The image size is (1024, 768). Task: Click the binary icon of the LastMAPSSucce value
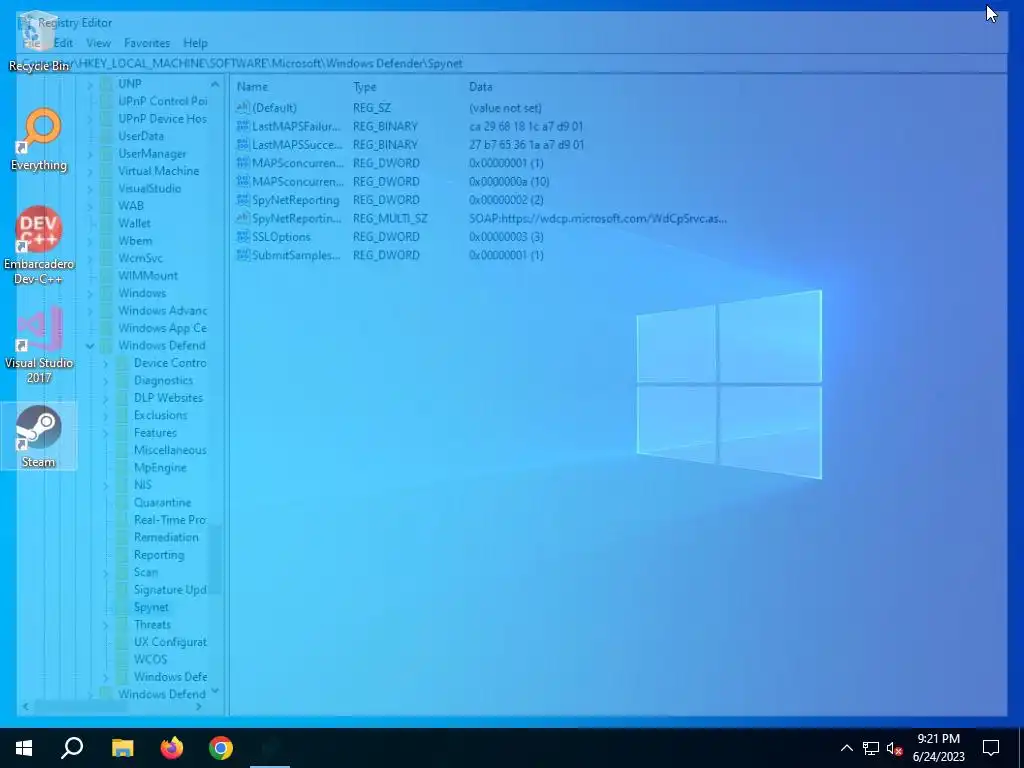click(243, 144)
